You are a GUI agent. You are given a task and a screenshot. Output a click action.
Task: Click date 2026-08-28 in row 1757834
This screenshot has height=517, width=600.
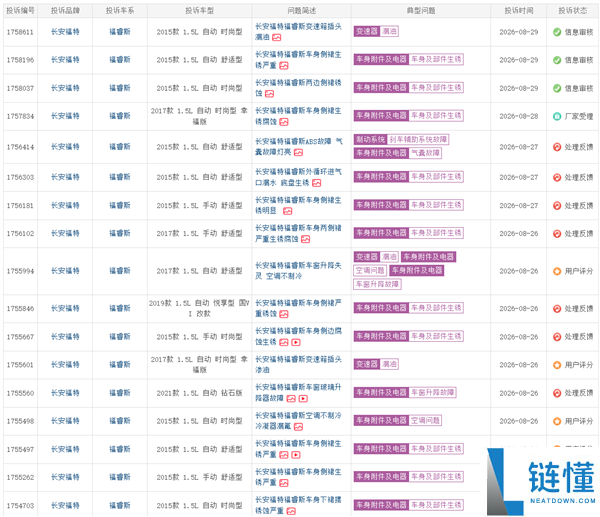(518, 116)
